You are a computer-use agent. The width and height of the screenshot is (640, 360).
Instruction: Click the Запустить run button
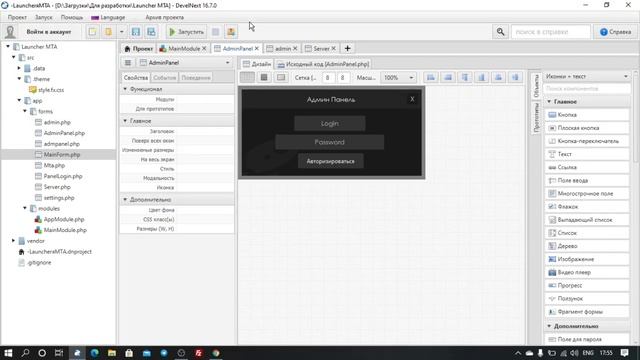(186, 32)
